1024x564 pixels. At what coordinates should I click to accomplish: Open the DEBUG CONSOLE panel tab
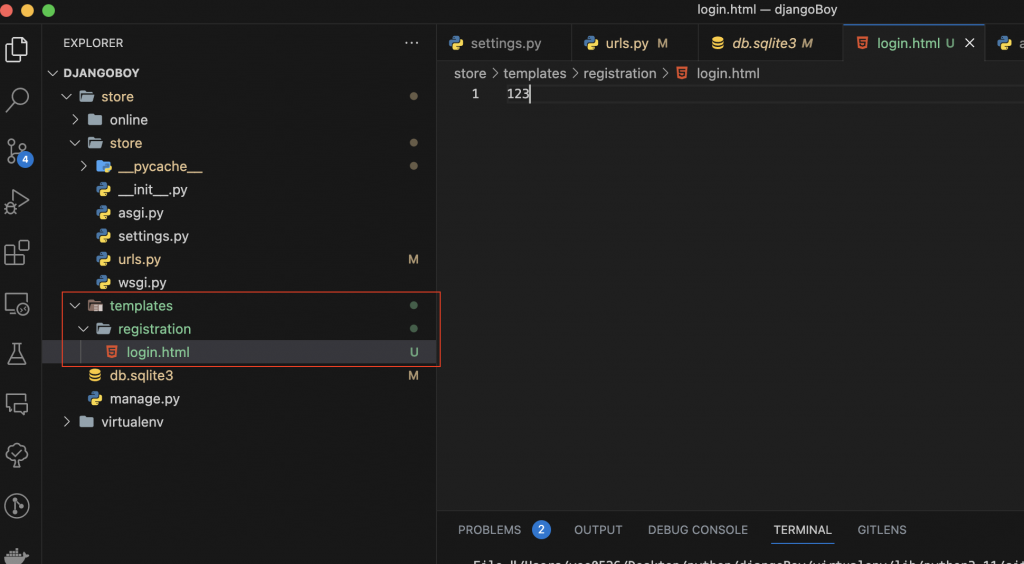point(697,530)
